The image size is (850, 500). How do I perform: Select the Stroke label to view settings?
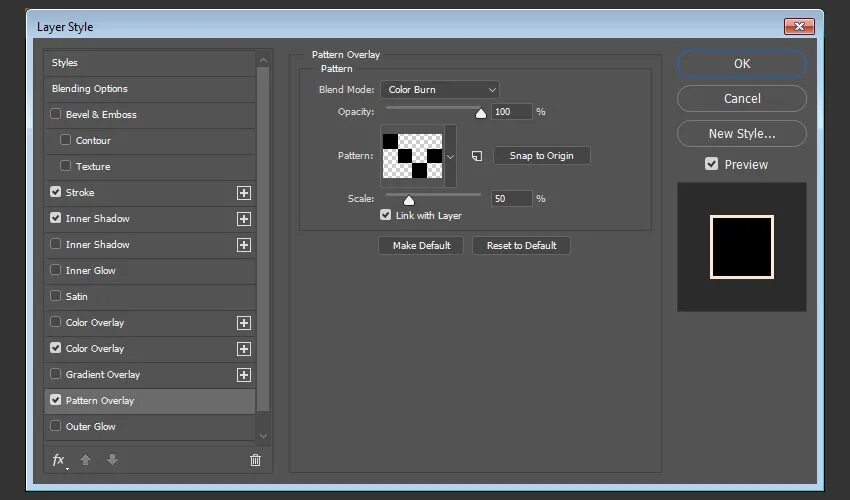coord(80,193)
